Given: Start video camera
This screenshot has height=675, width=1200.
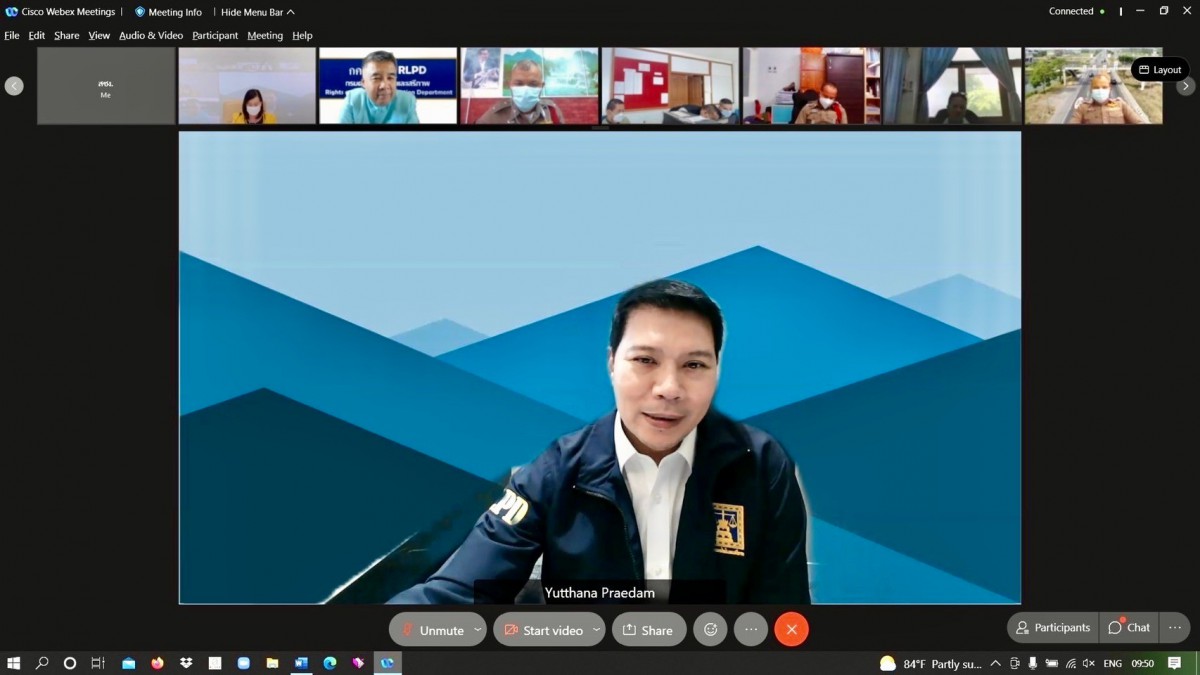Looking at the screenshot, I should pos(543,630).
